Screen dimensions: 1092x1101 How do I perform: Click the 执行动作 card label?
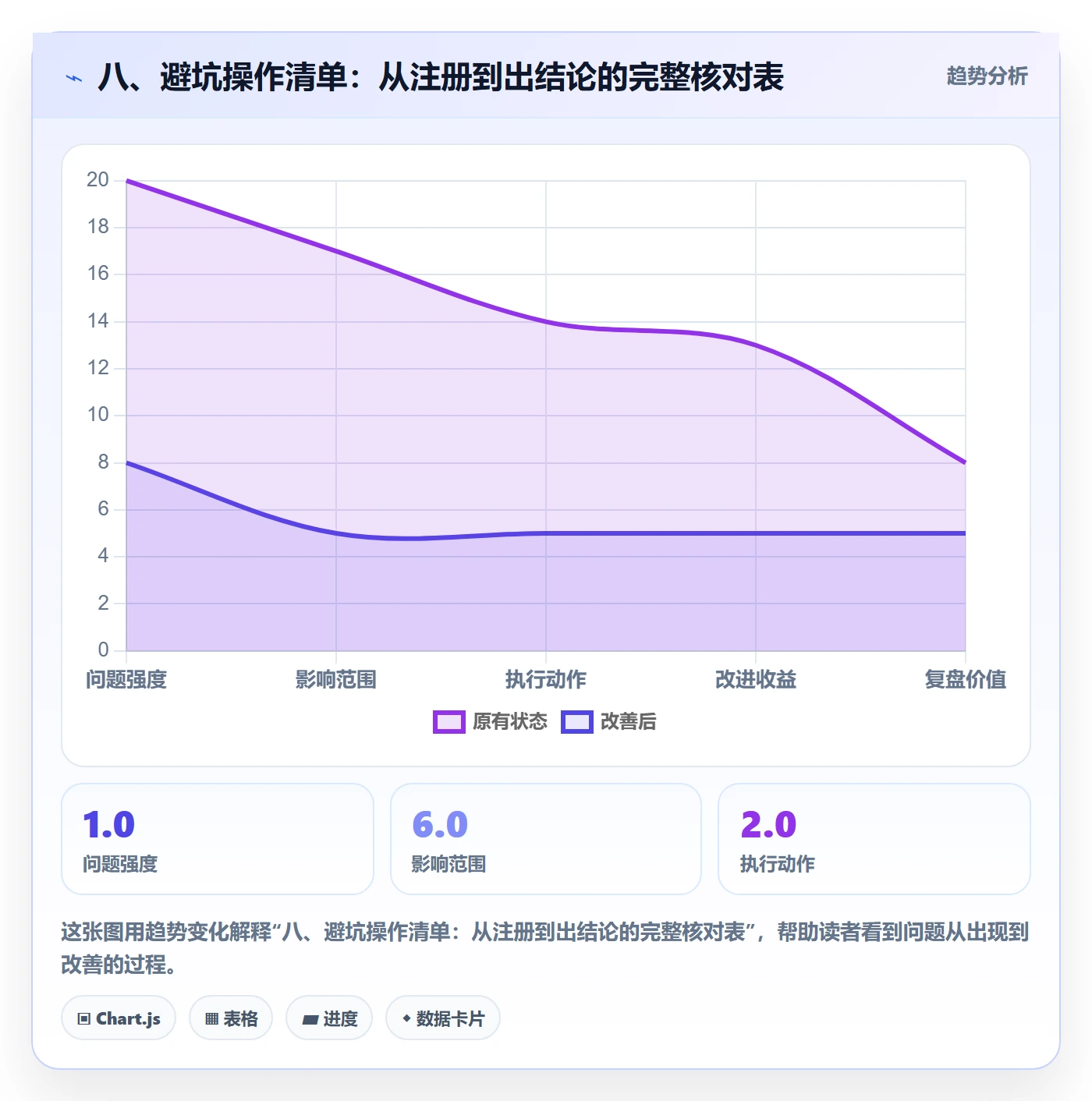click(x=777, y=864)
